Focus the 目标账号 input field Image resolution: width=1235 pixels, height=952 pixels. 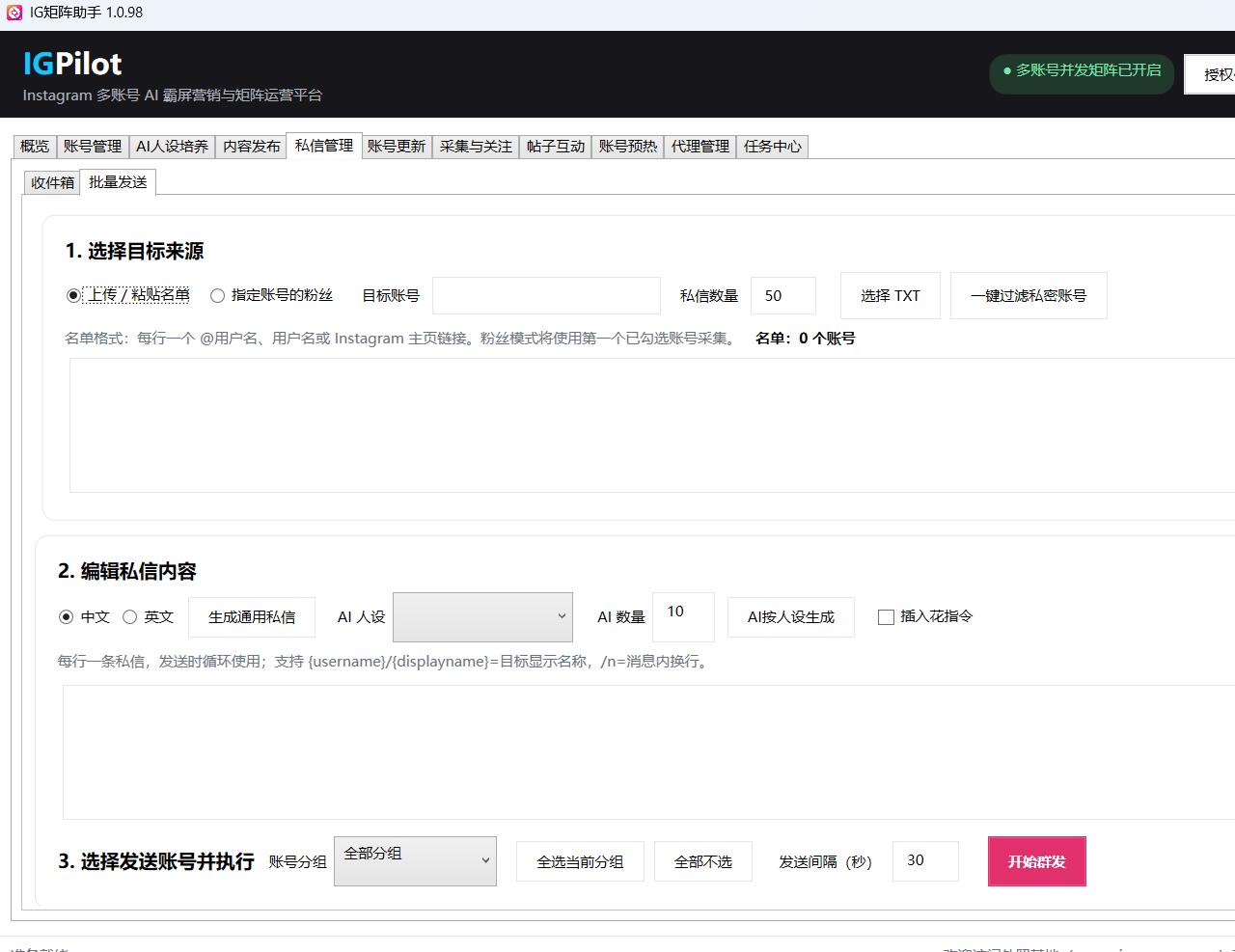coord(546,295)
